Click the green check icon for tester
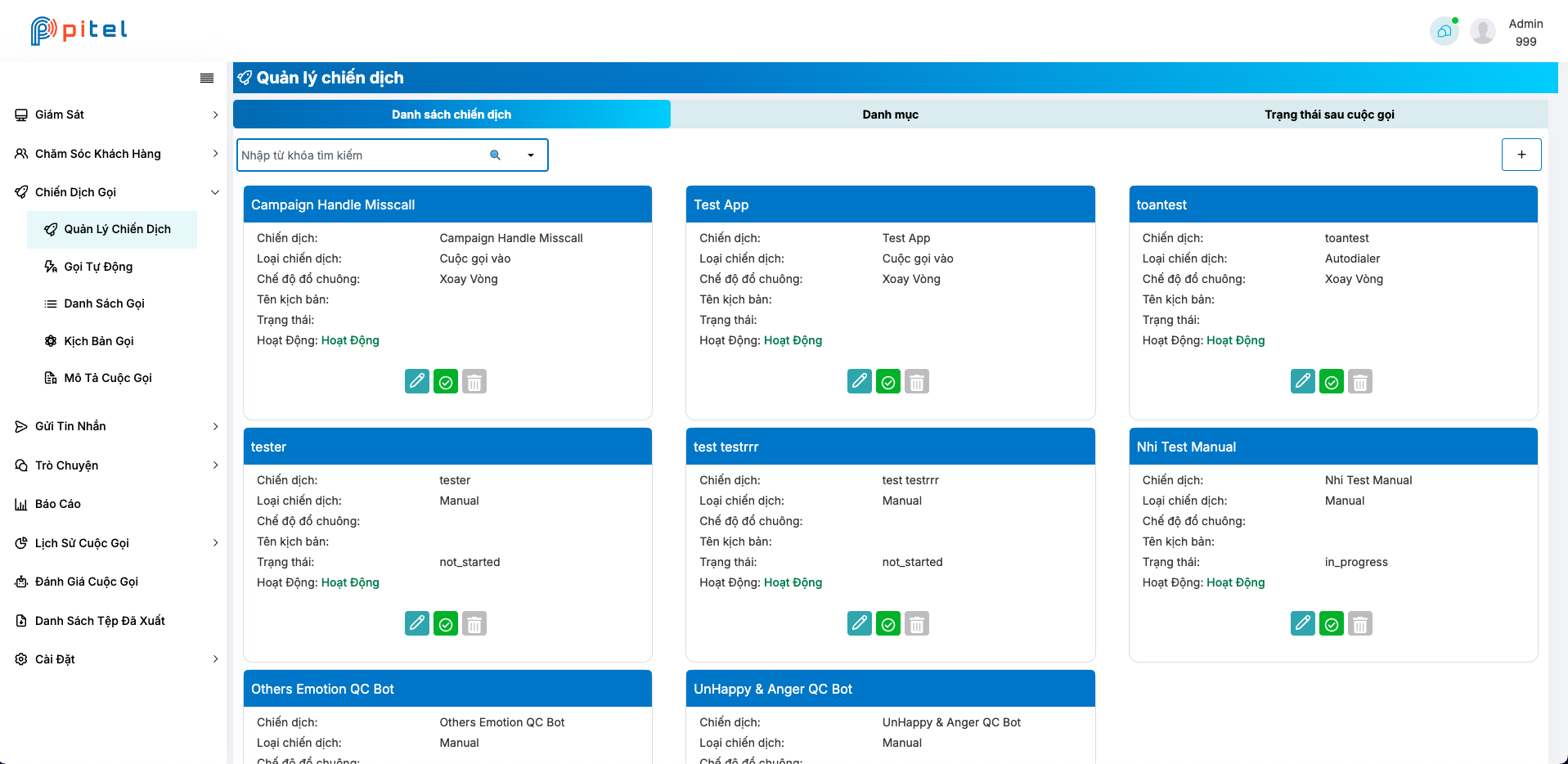This screenshot has width=1568, height=764. 446,623
